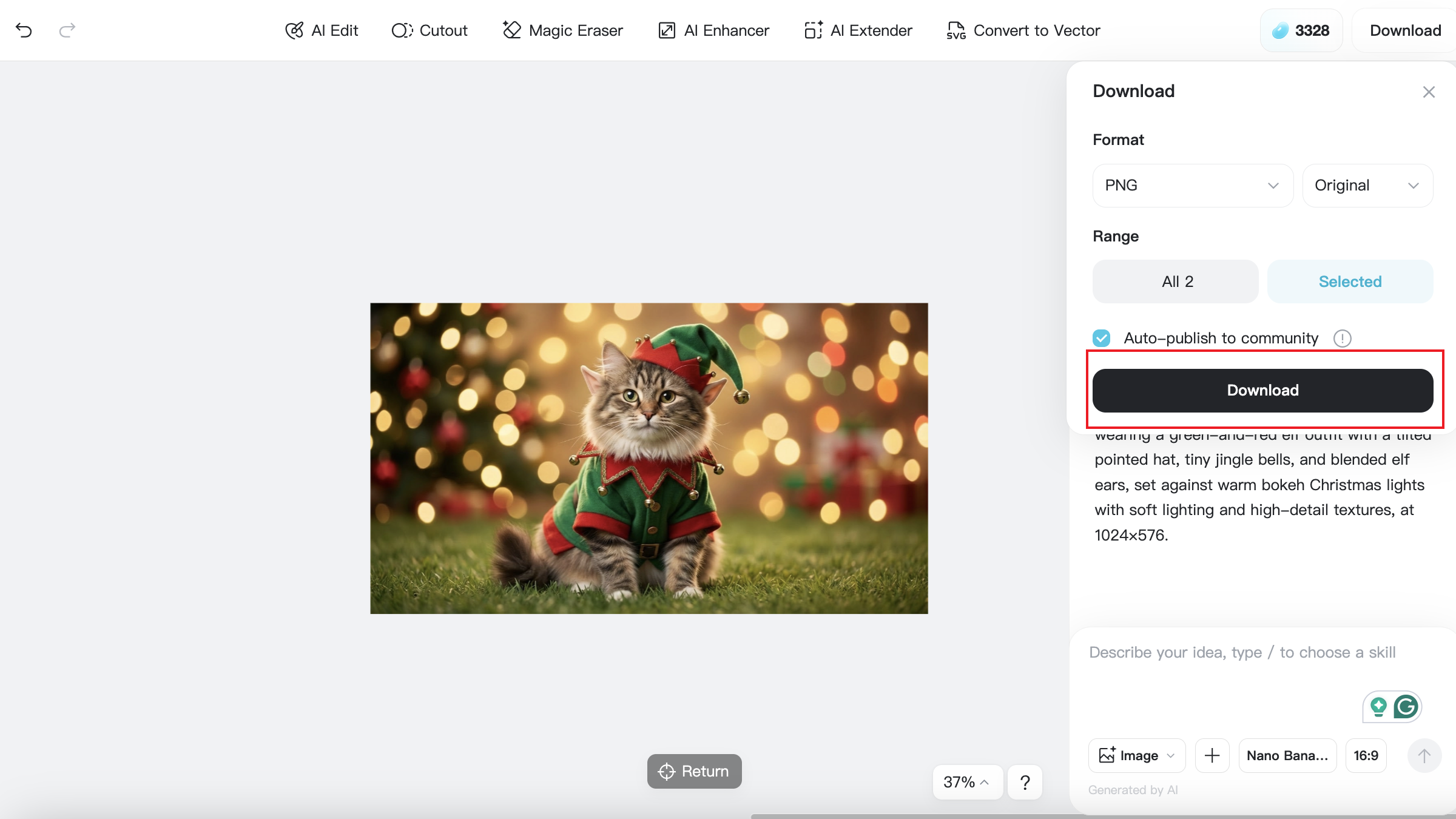Open the AI Edit tool
This screenshot has height=819, width=1456.
pos(322,30)
